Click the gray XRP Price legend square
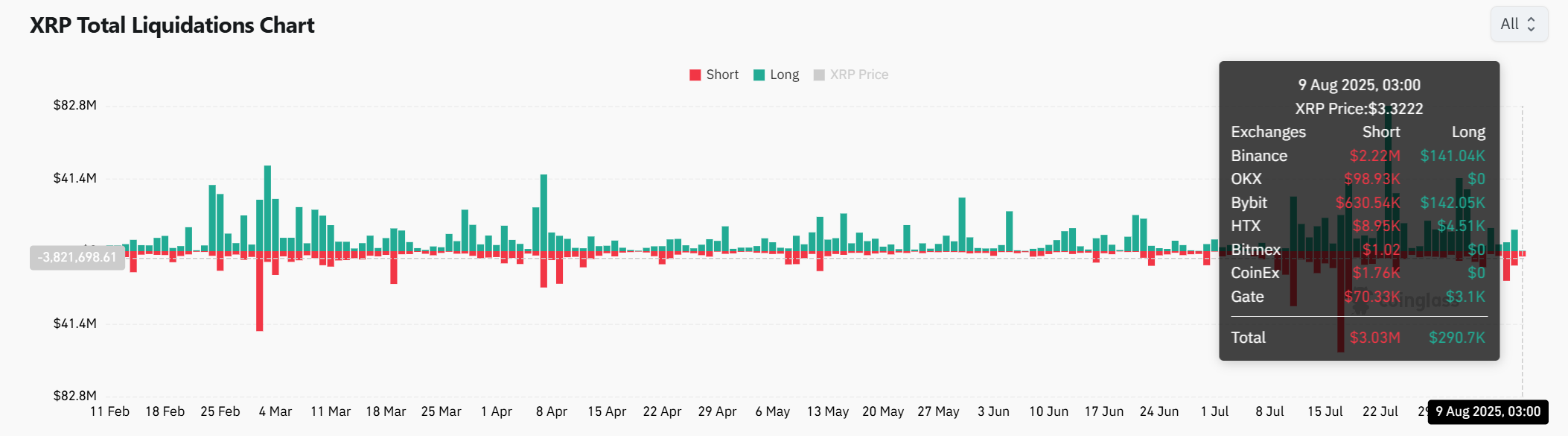The height and width of the screenshot is (436, 1568). coord(819,75)
